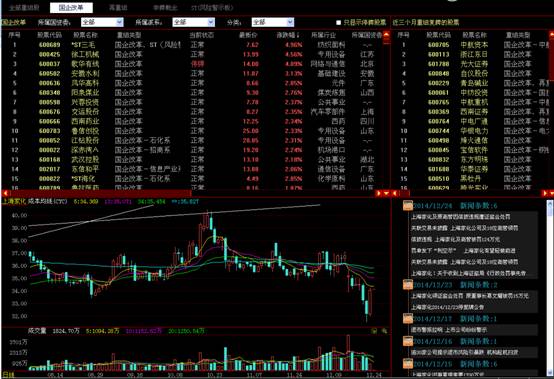Select the 徐工机械 row, code 000425

coord(192,54)
